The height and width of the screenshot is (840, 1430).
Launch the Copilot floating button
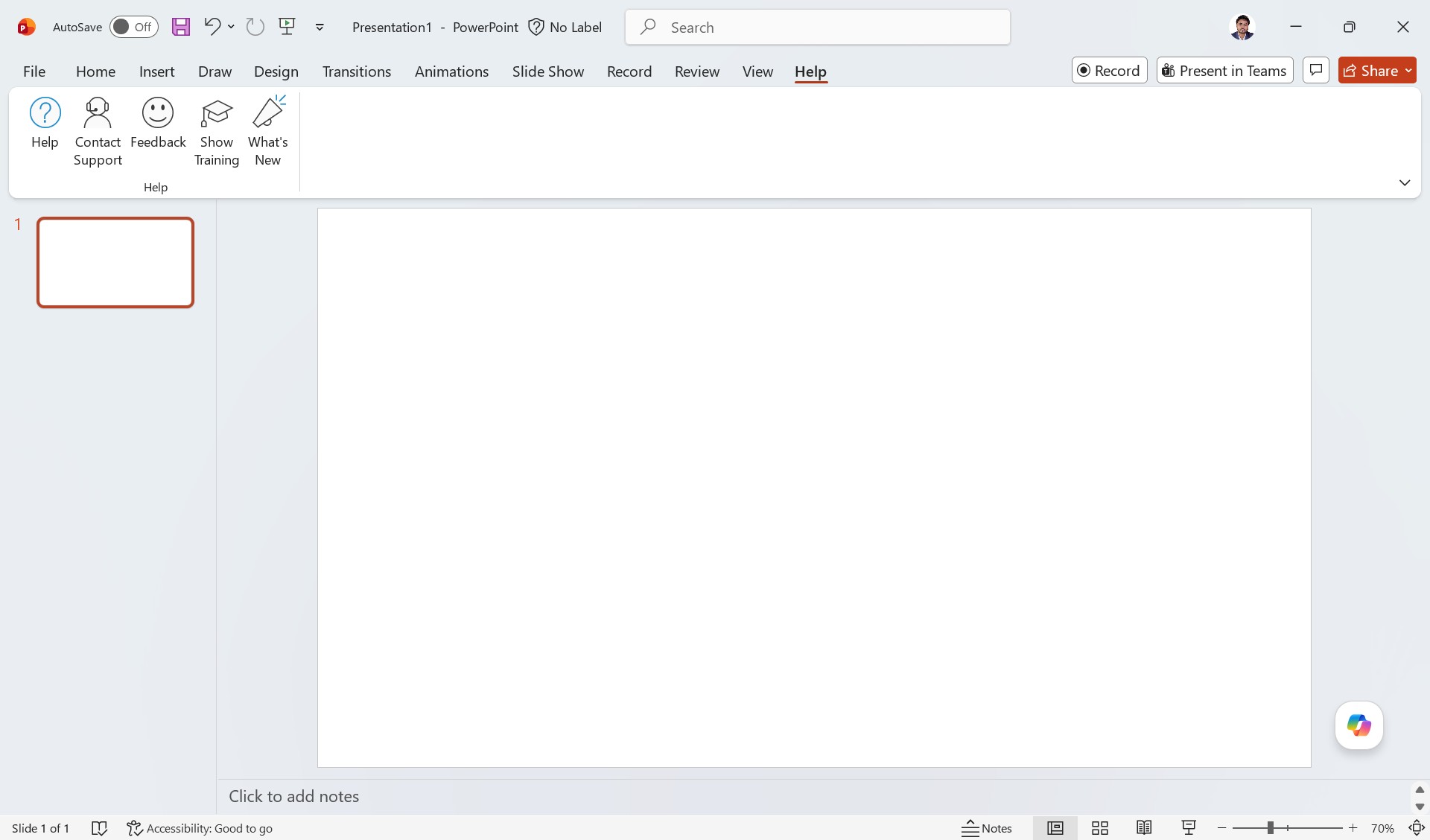(x=1359, y=725)
